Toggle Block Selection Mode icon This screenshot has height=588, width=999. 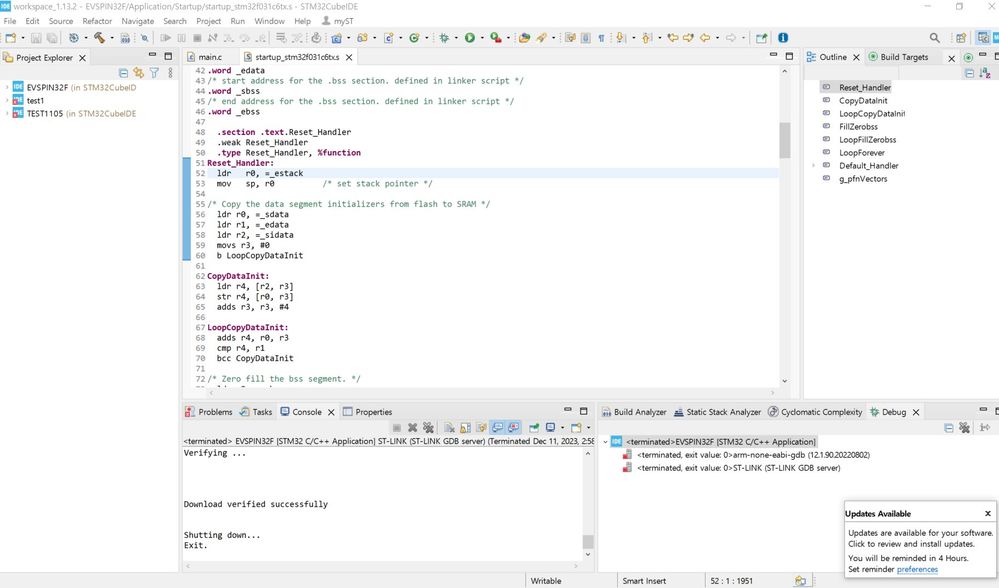pos(586,38)
